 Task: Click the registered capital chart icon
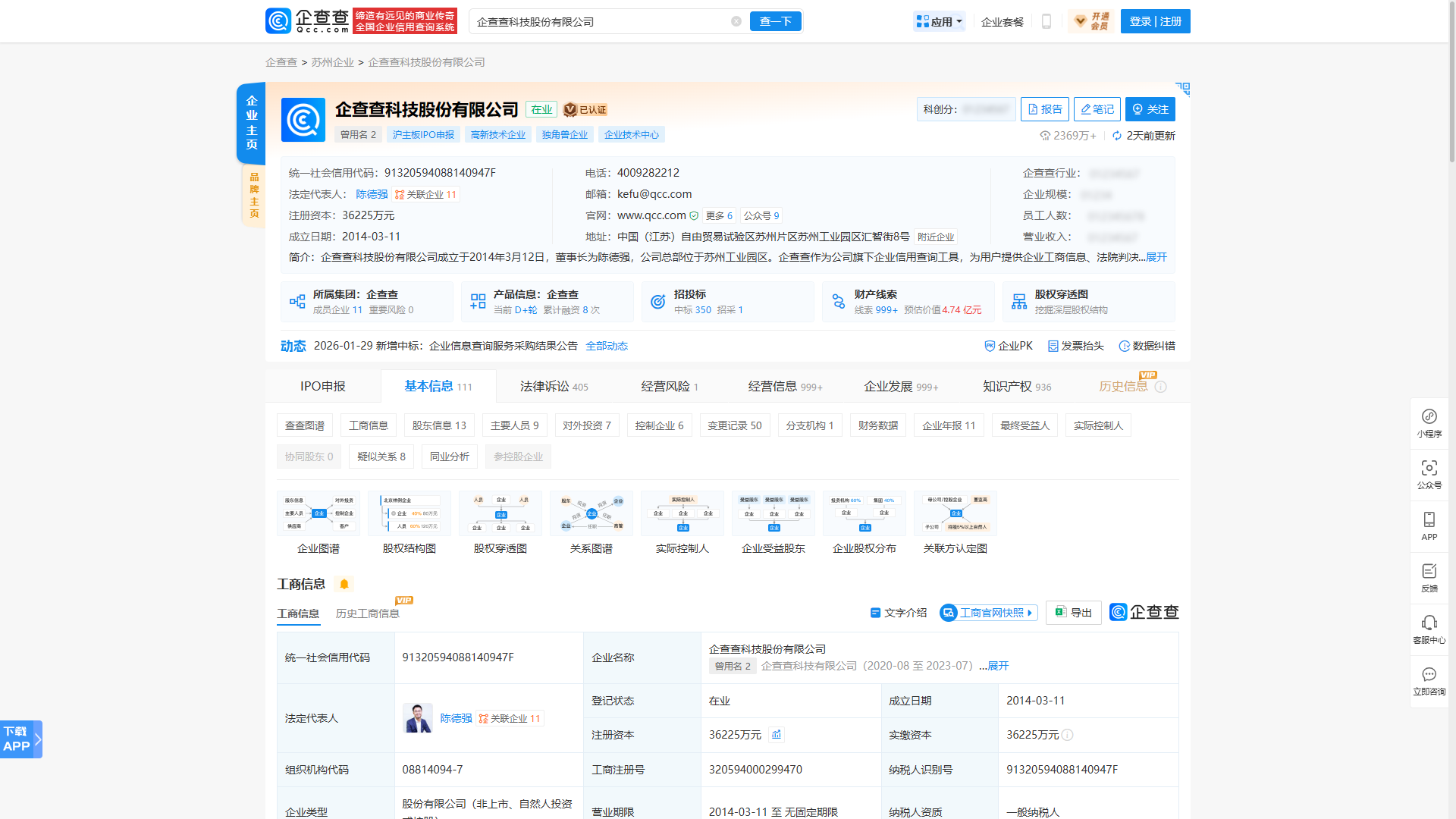pyautogui.click(x=776, y=734)
